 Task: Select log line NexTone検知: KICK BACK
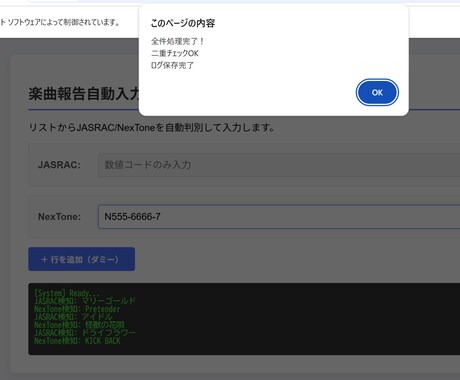point(77,341)
